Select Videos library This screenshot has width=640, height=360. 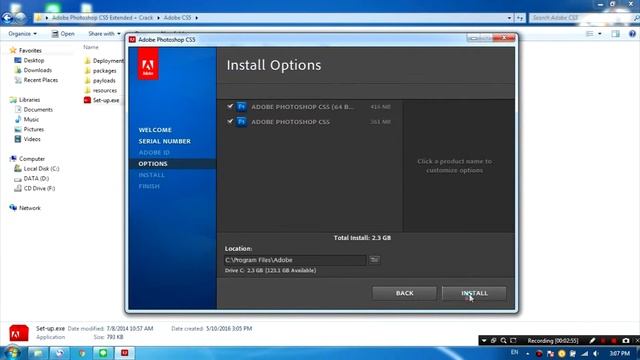click(27, 139)
